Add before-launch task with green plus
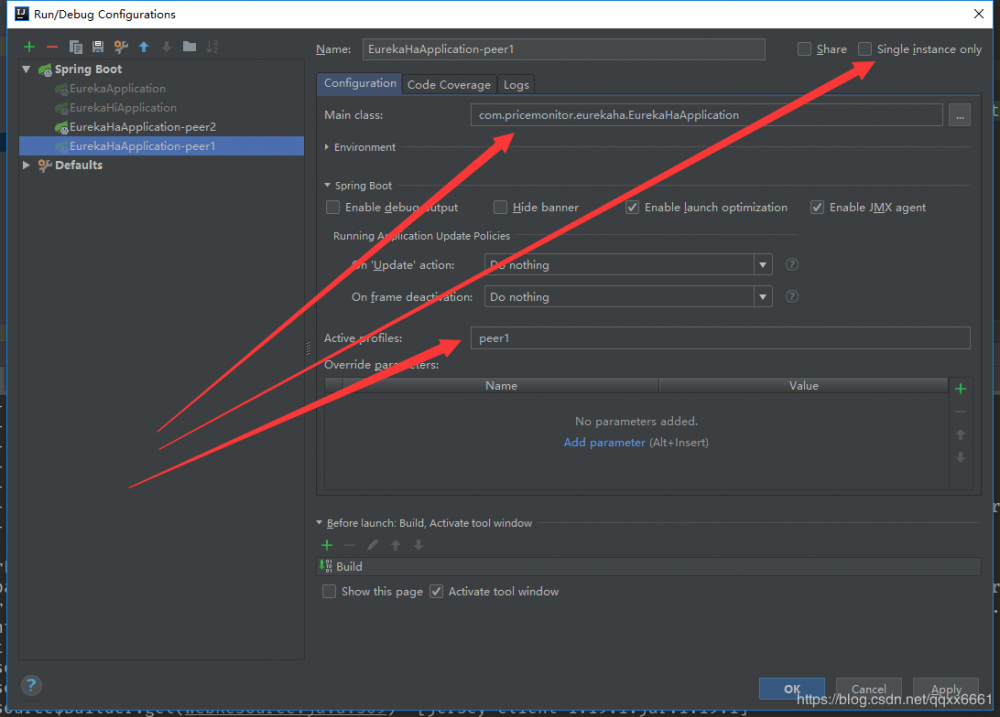The image size is (1000, 717). click(x=327, y=545)
